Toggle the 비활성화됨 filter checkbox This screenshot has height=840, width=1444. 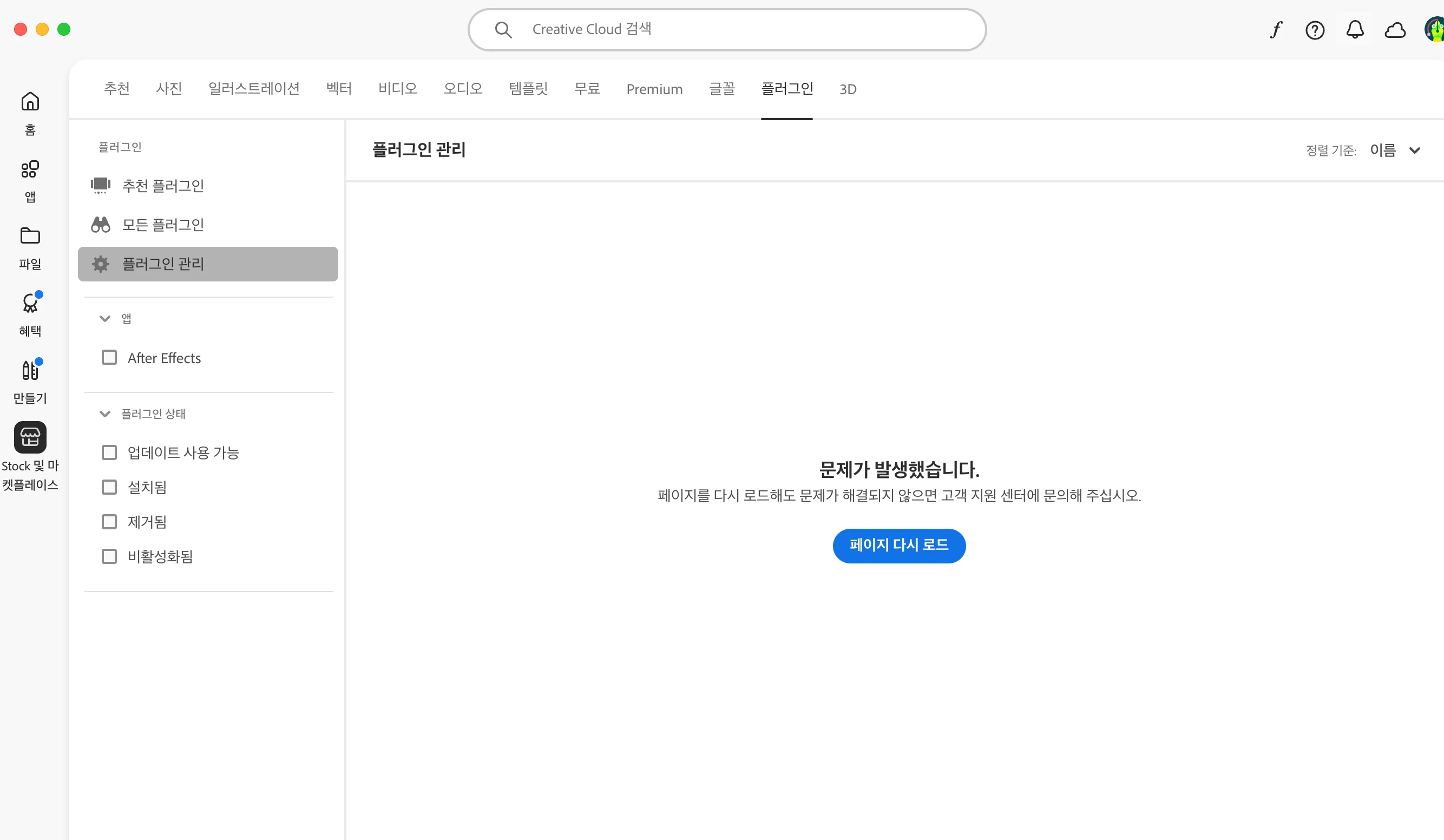tap(109, 556)
